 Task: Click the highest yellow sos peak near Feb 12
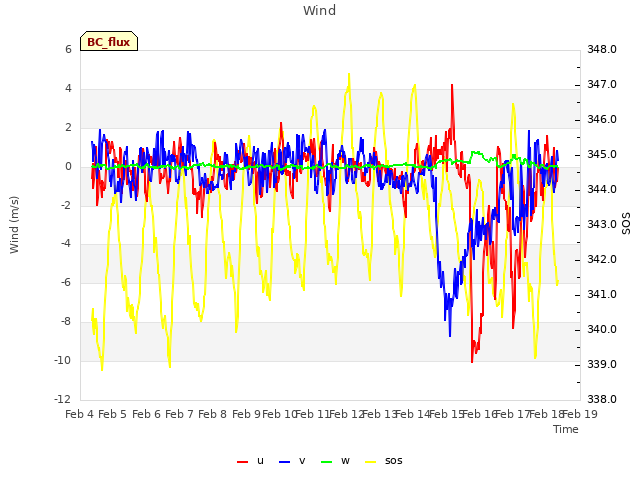coord(349,74)
